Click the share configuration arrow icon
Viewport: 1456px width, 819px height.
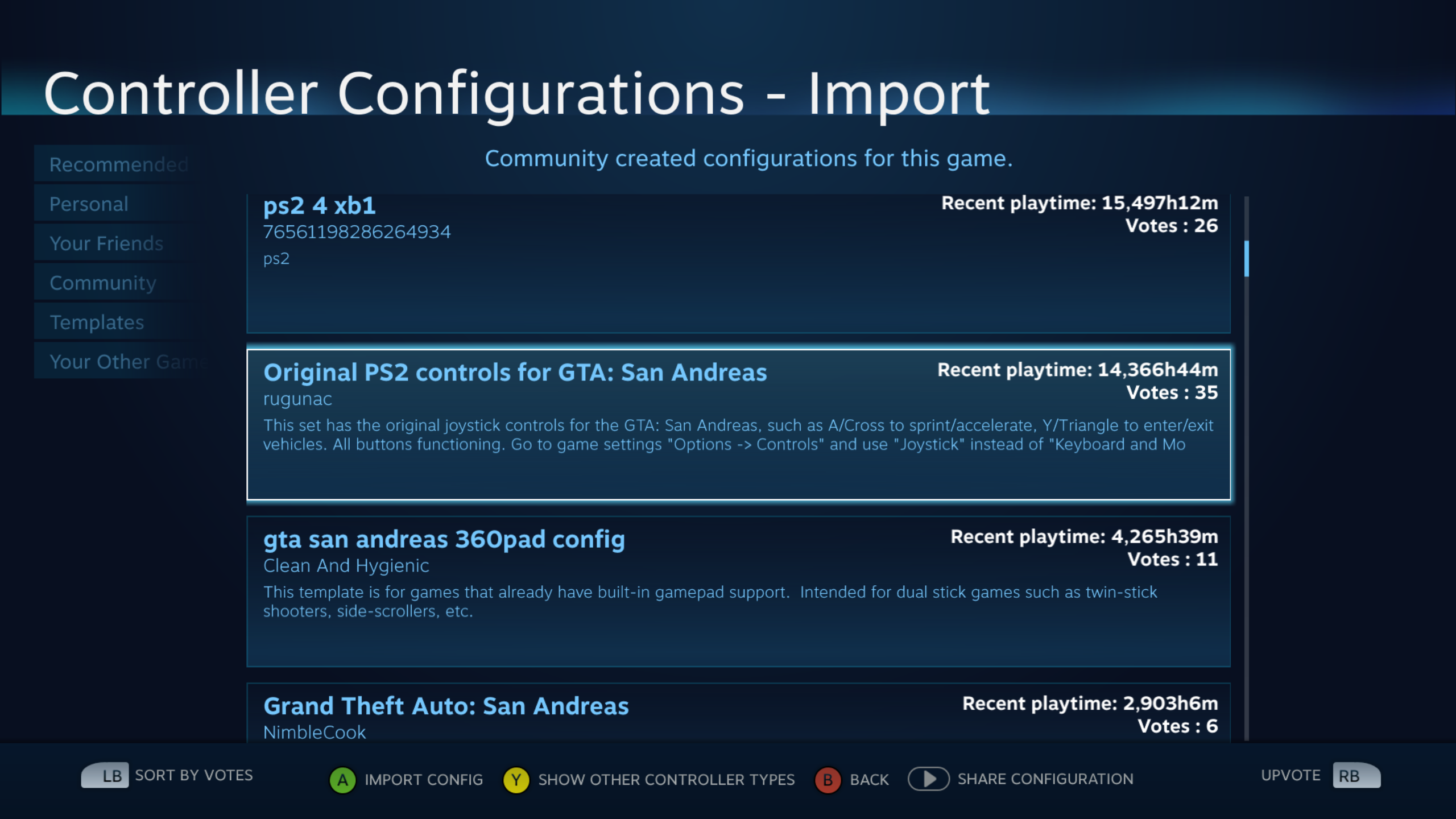[x=928, y=779]
